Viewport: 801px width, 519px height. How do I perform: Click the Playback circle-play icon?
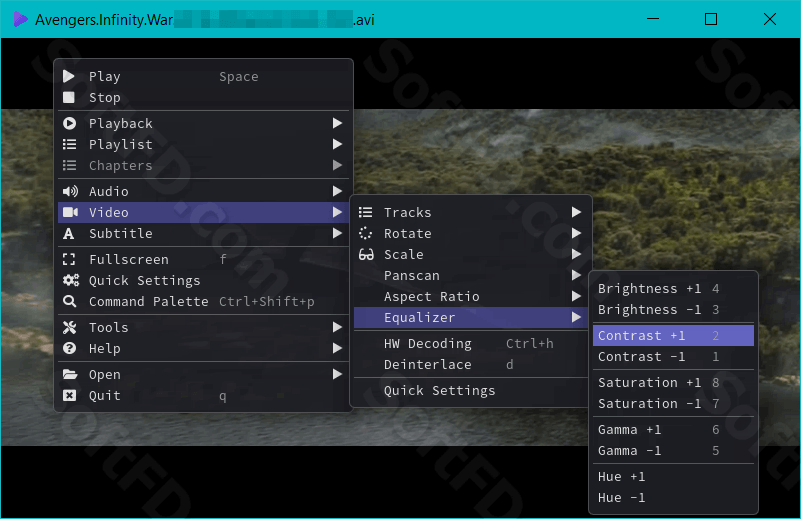(x=69, y=124)
